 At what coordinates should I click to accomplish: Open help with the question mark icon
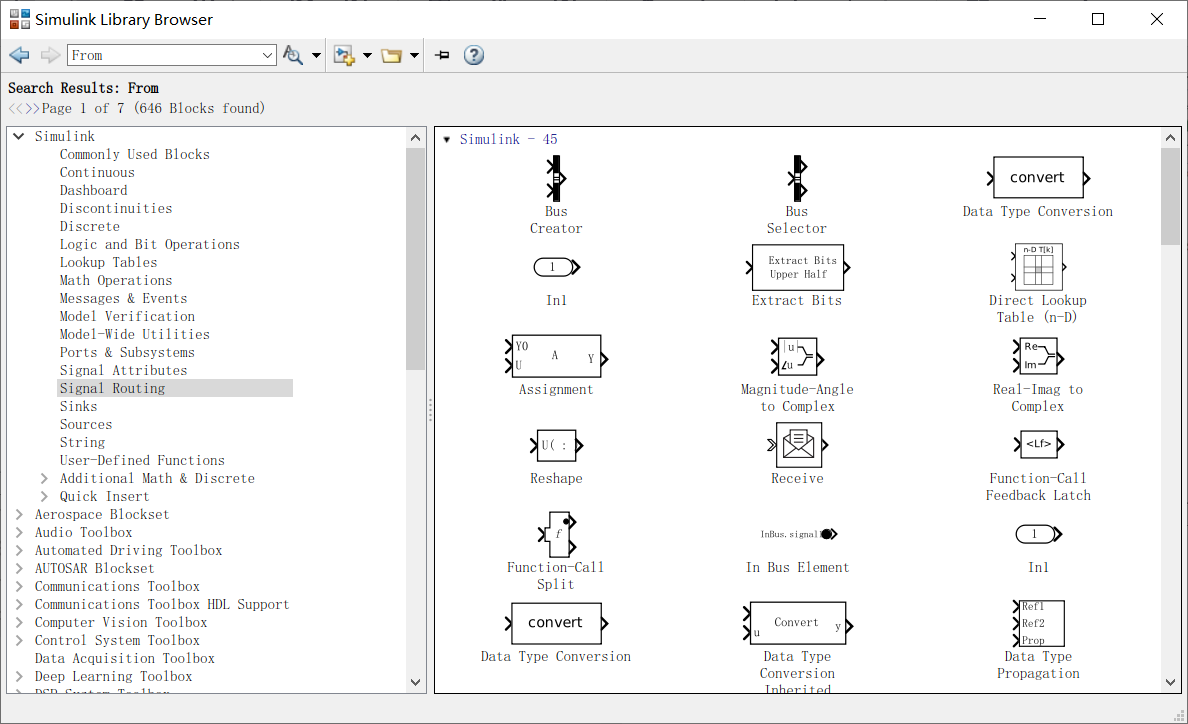(474, 55)
